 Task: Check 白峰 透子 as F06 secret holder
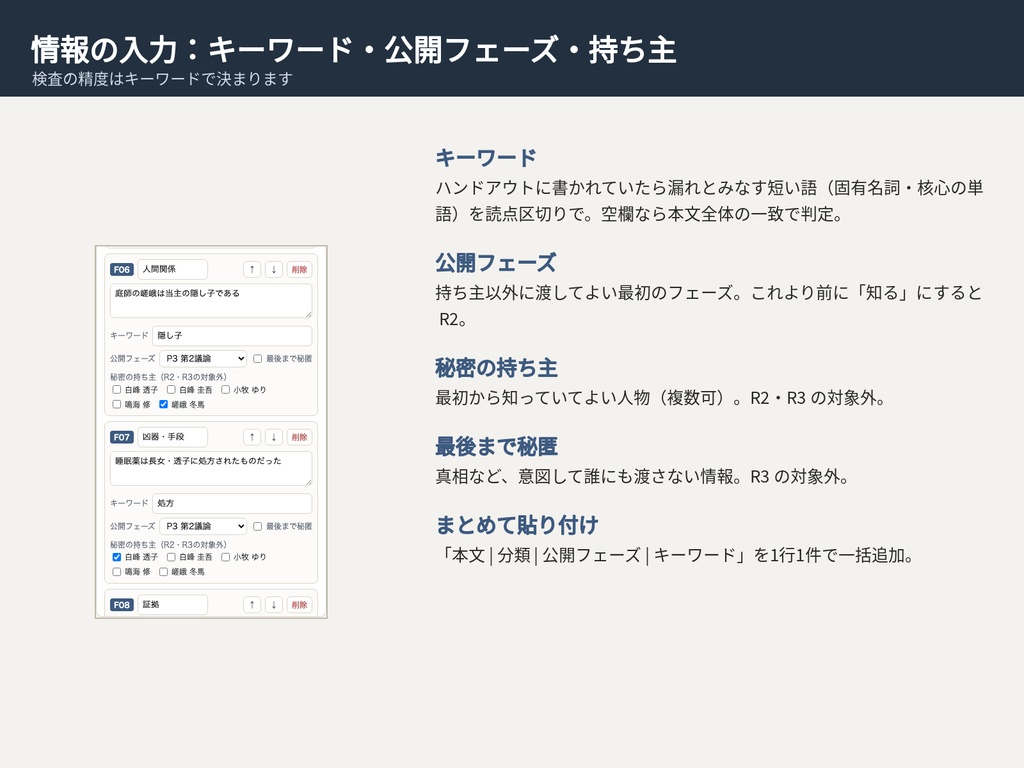pyautogui.click(x=117, y=390)
